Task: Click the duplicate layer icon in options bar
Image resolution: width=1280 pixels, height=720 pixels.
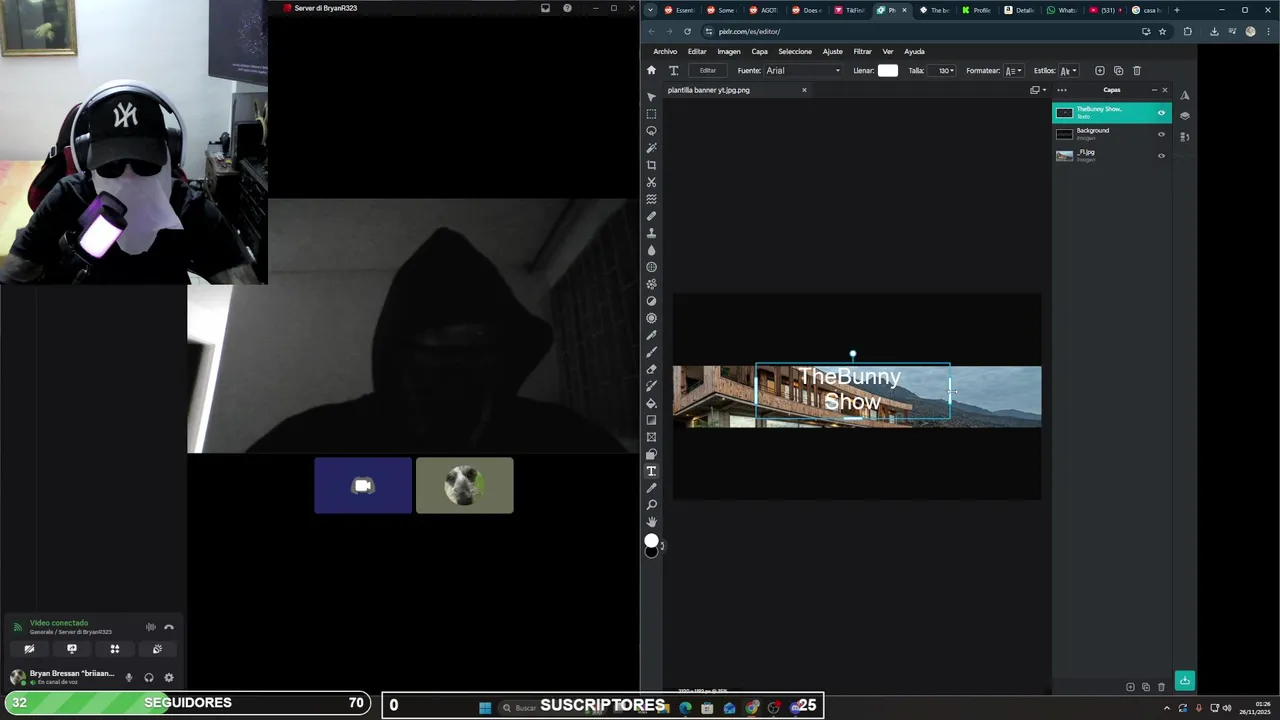Action: 1118,70
